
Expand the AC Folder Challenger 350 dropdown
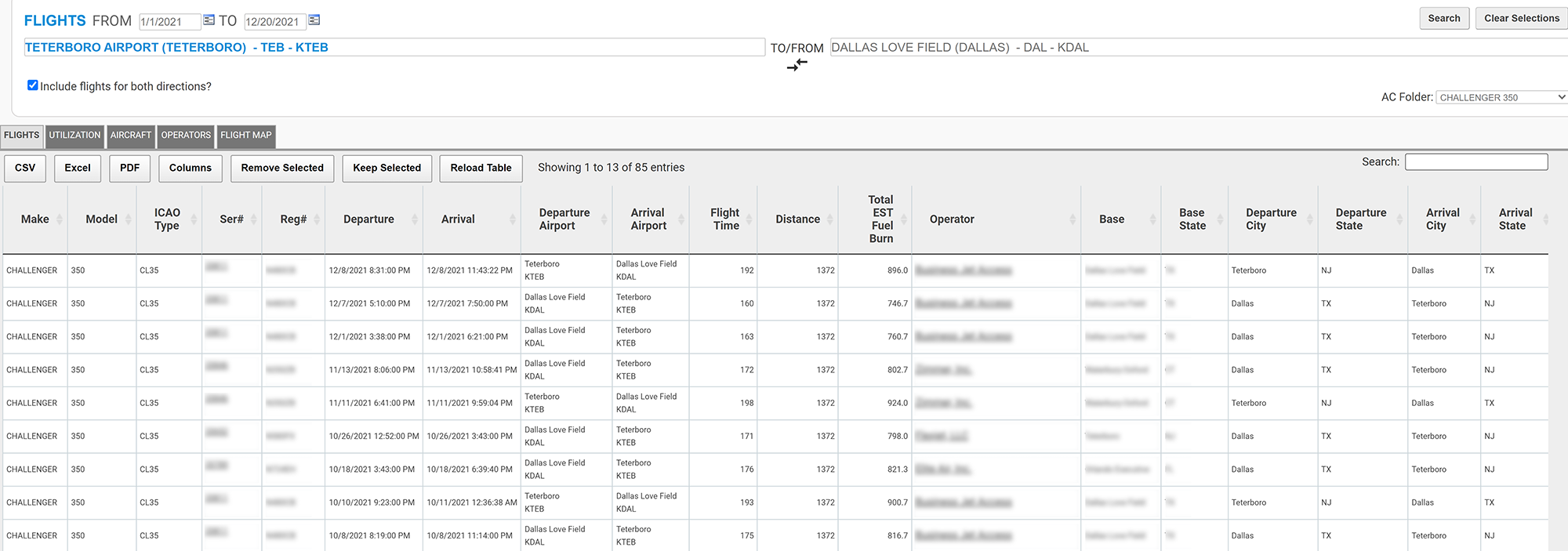tap(1501, 97)
